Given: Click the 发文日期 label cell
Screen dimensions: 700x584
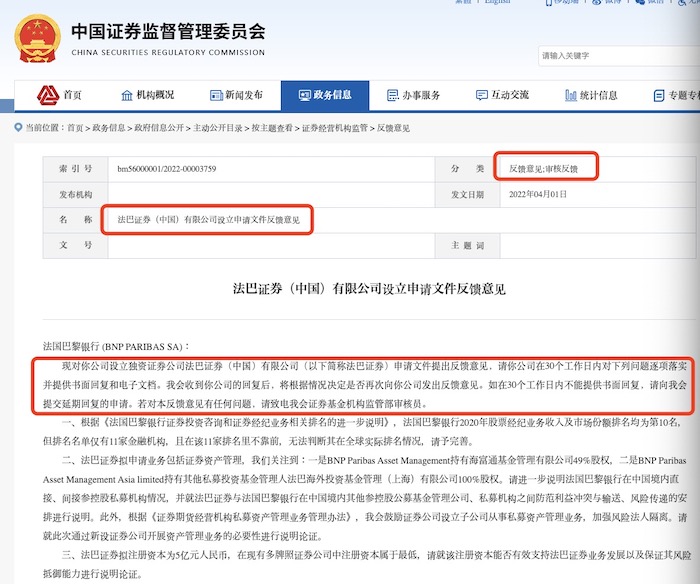Looking at the screenshot, I should (x=467, y=194).
